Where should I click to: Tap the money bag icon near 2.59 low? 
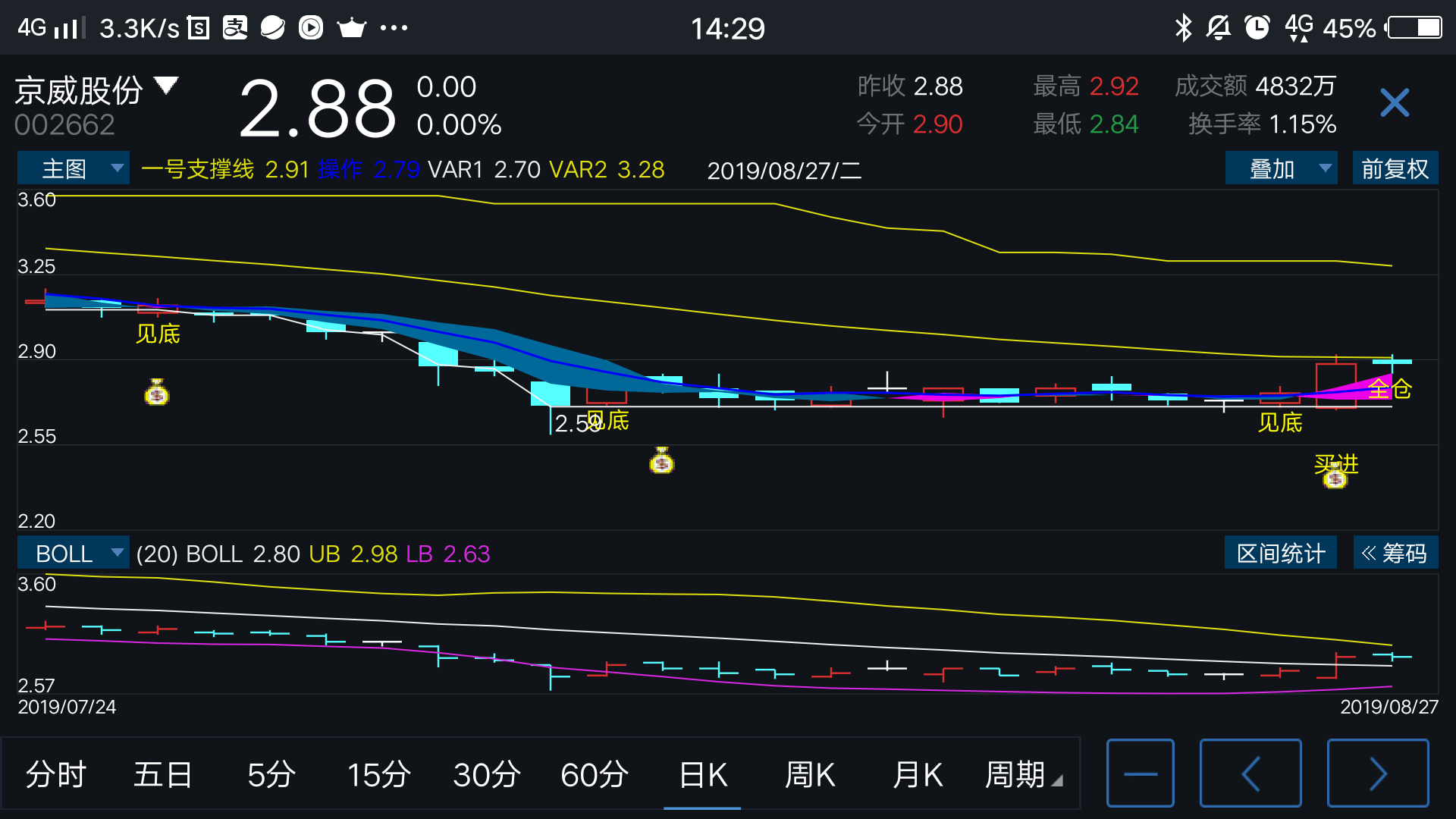click(662, 460)
